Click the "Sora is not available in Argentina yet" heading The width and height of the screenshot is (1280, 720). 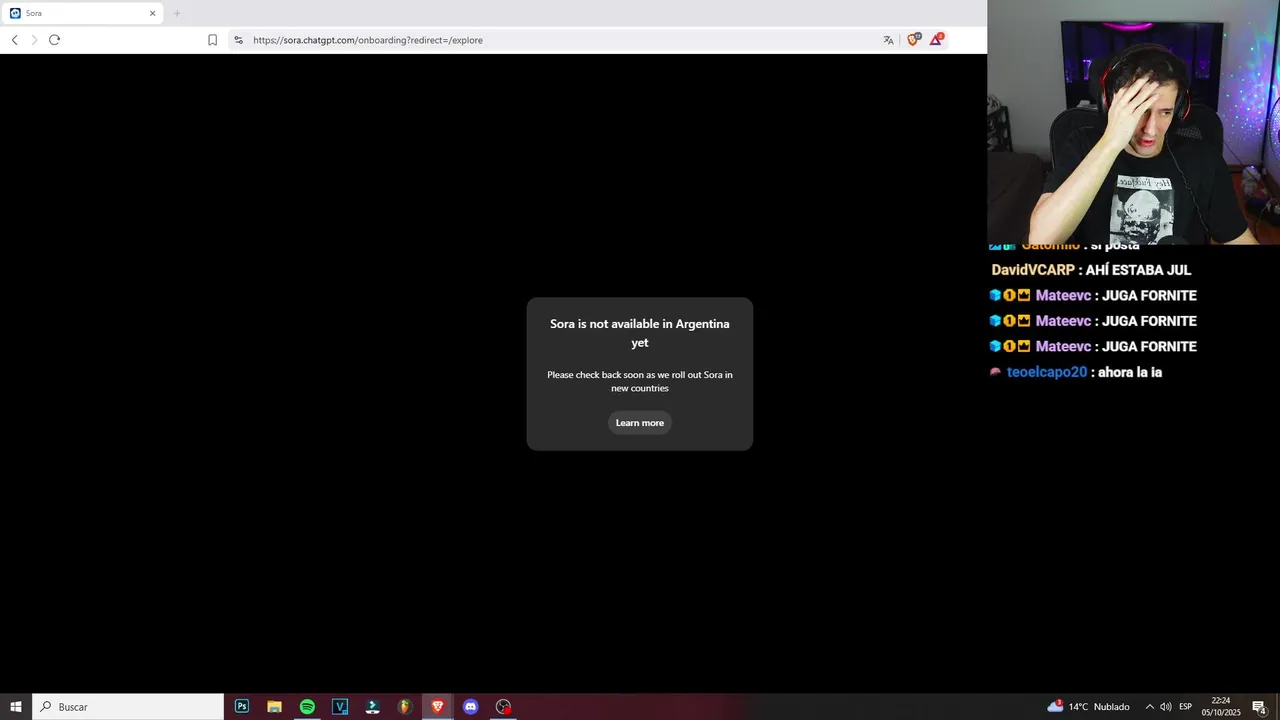point(640,333)
